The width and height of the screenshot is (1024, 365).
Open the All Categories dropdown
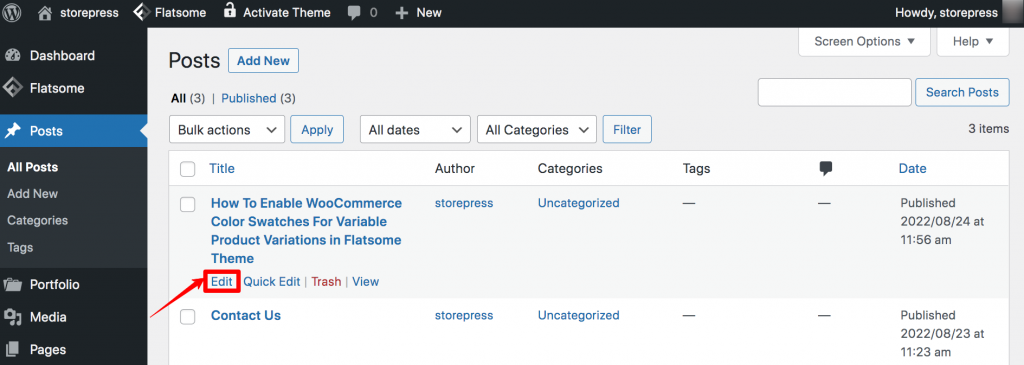tap(537, 130)
